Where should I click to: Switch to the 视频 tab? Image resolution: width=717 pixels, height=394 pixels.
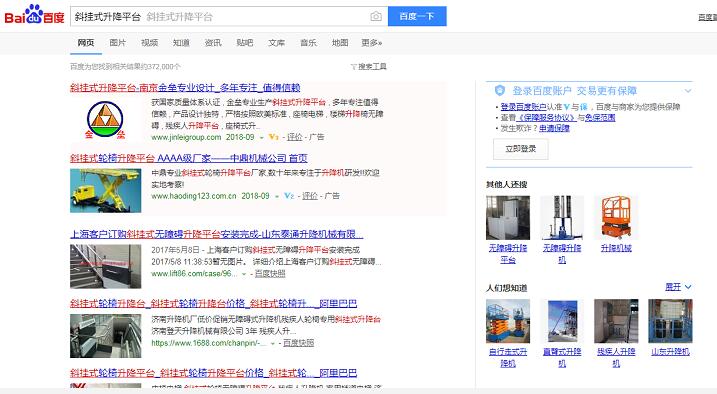[x=149, y=43]
